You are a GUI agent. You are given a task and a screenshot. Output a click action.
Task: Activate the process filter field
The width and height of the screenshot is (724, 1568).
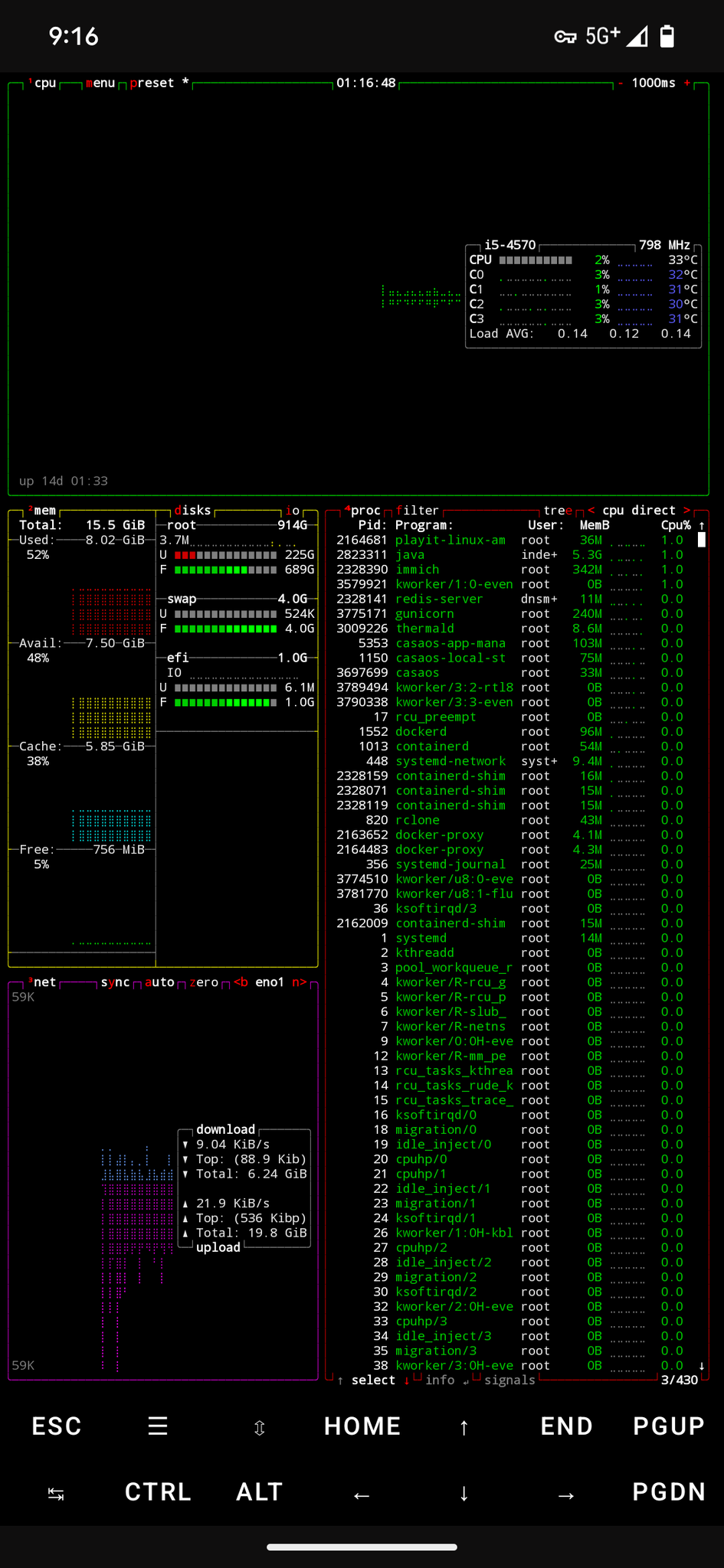pyautogui.click(x=418, y=510)
